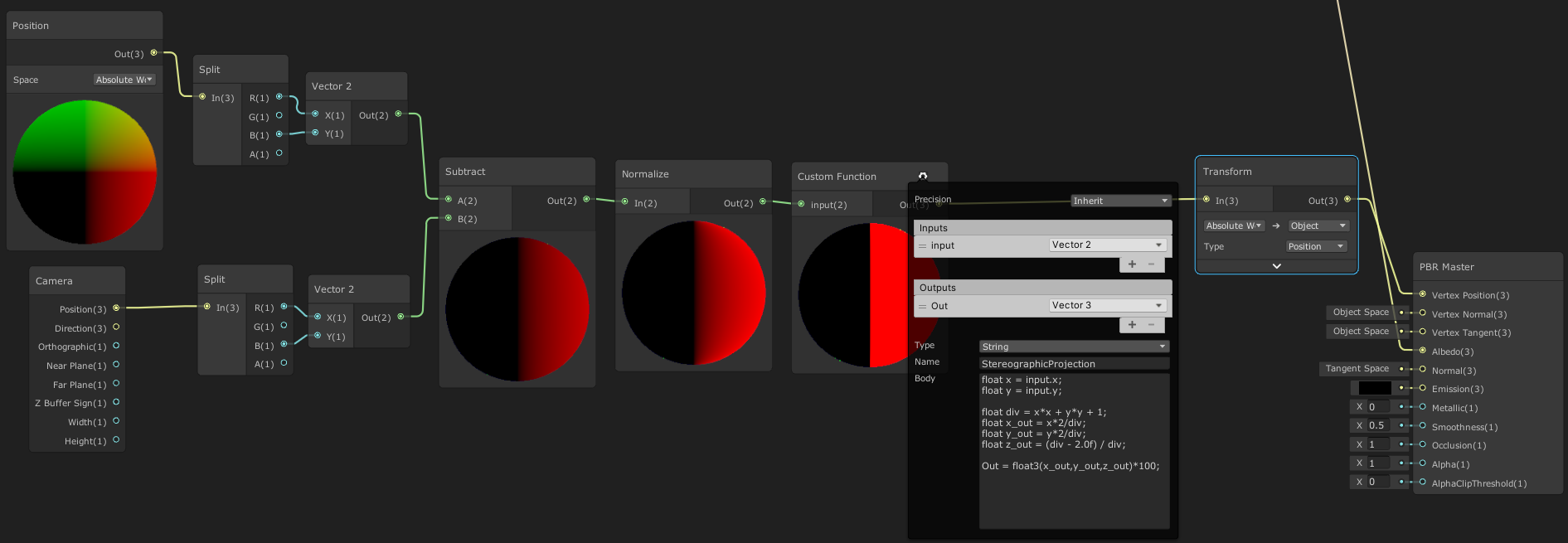
Task: Edit the Metallic X value field
Action: (x=1379, y=407)
